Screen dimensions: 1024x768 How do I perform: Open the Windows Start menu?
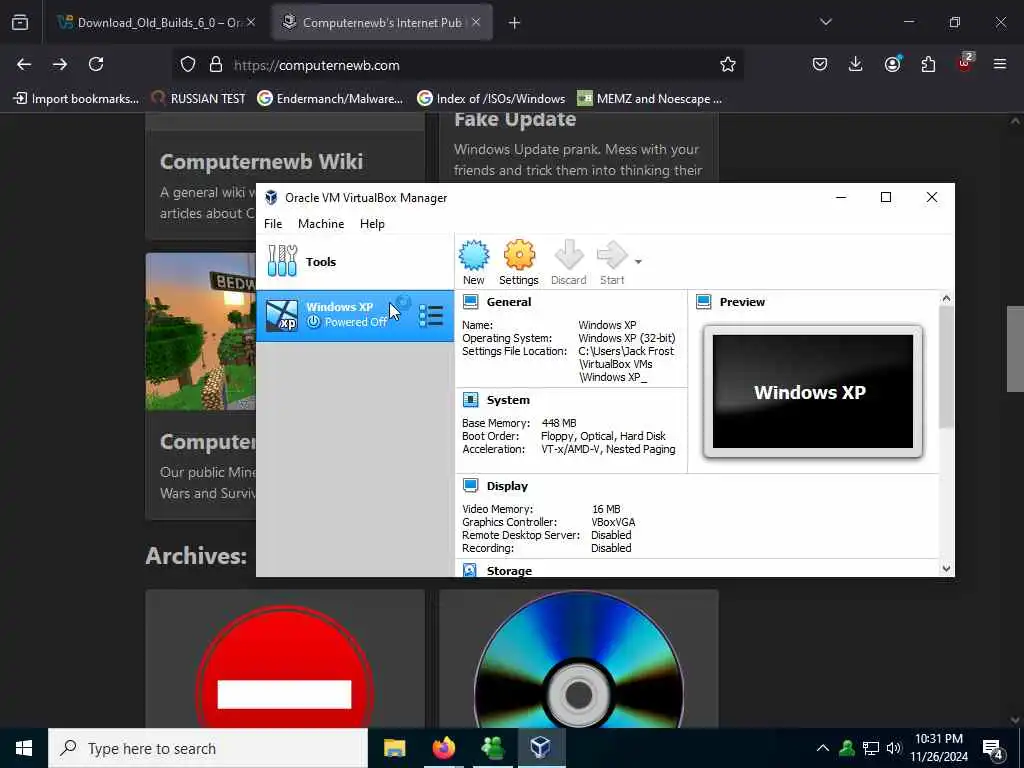pos(24,748)
